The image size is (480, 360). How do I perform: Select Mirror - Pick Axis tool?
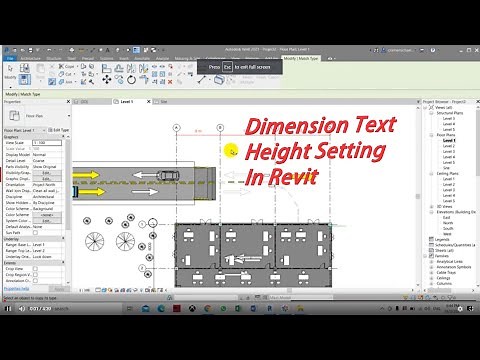(x=131, y=69)
